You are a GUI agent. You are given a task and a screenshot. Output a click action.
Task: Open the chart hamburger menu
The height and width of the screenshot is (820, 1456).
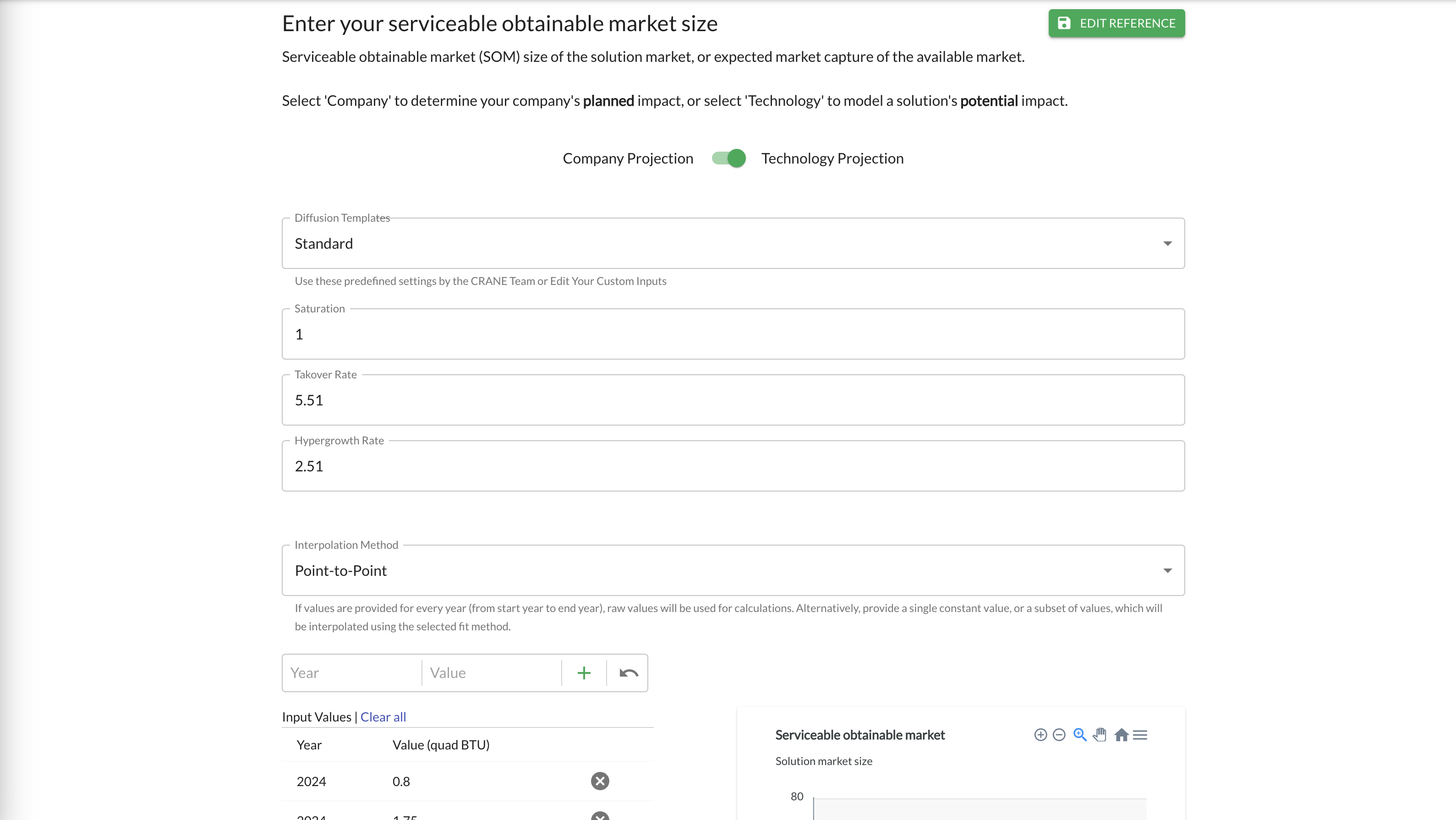click(1140, 735)
